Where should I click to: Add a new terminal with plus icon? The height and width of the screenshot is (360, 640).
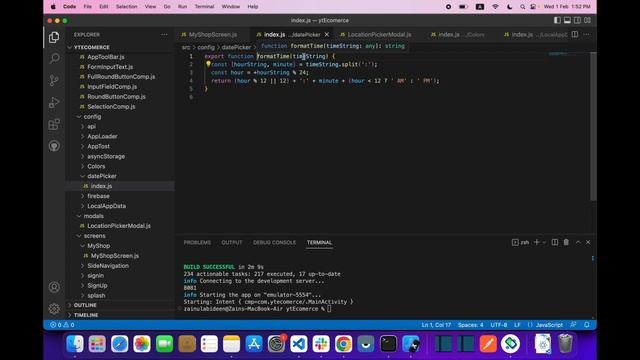coord(537,242)
